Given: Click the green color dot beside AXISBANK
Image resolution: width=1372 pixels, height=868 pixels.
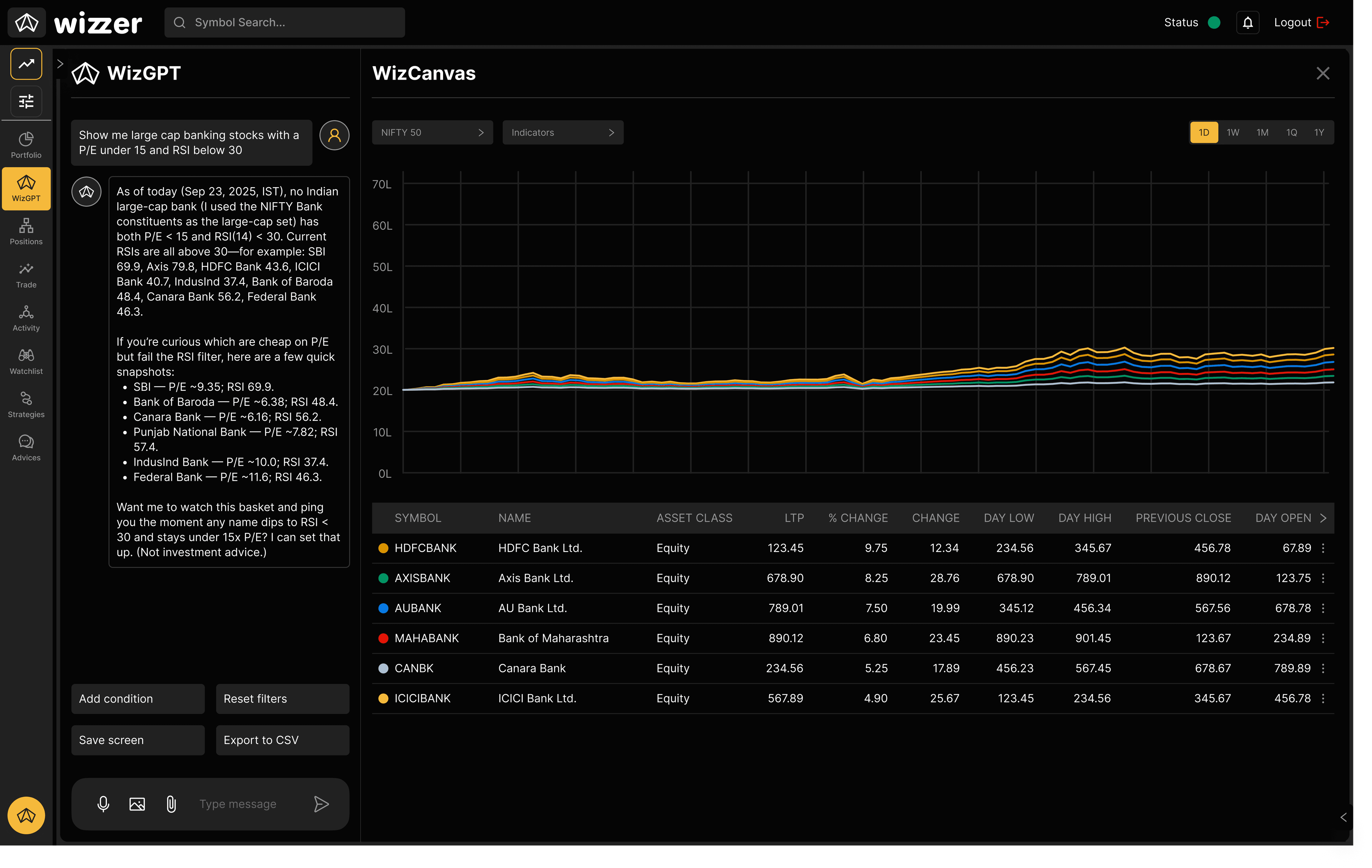Looking at the screenshot, I should click(x=383, y=578).
